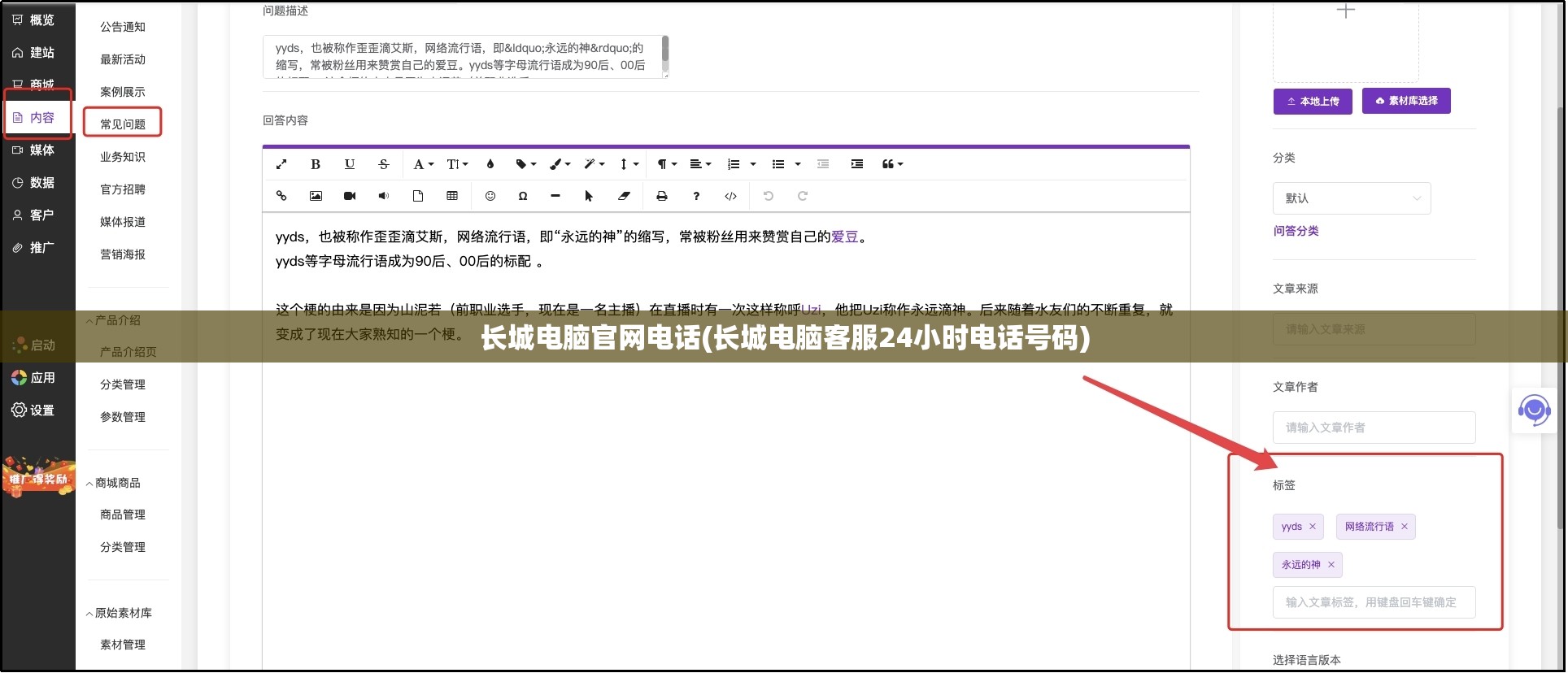Collapse the 原始素材库 group
This screenshot has height=673, width=1568.
point(119,613)
